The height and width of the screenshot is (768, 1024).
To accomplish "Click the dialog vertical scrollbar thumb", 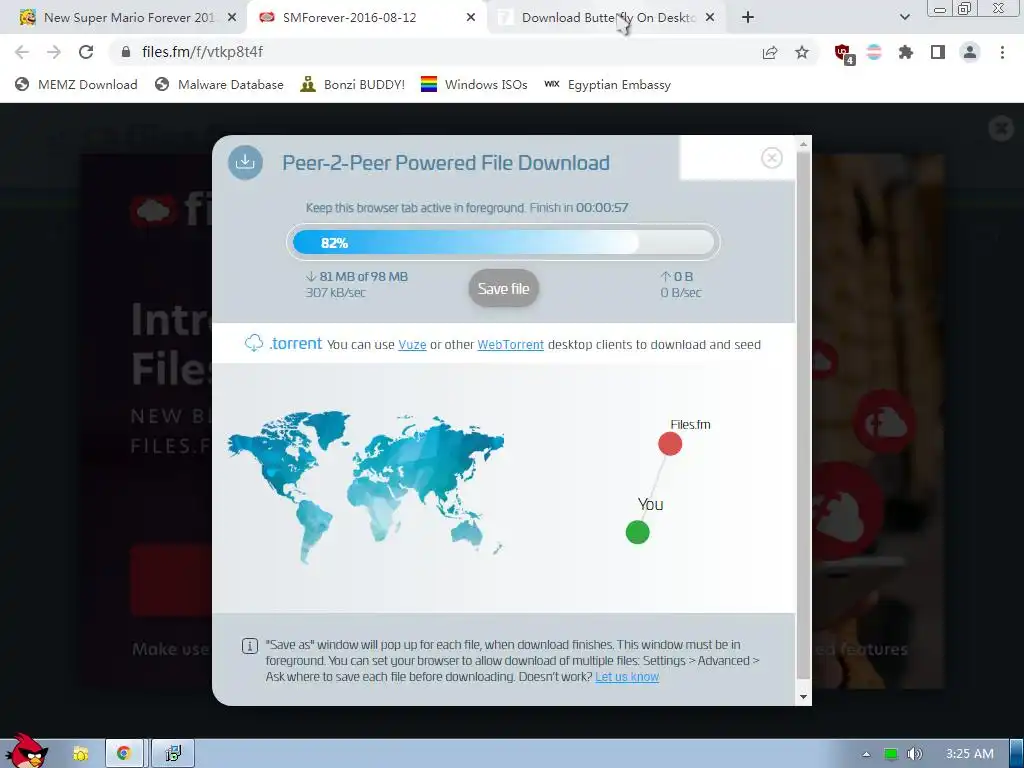I will click(x=804, y=416).
